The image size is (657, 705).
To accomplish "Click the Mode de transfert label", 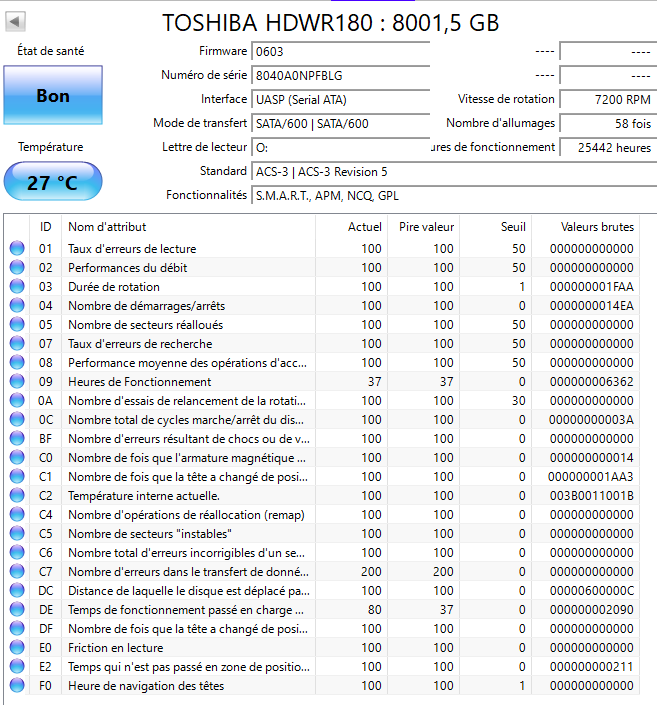I will point(200,123).
